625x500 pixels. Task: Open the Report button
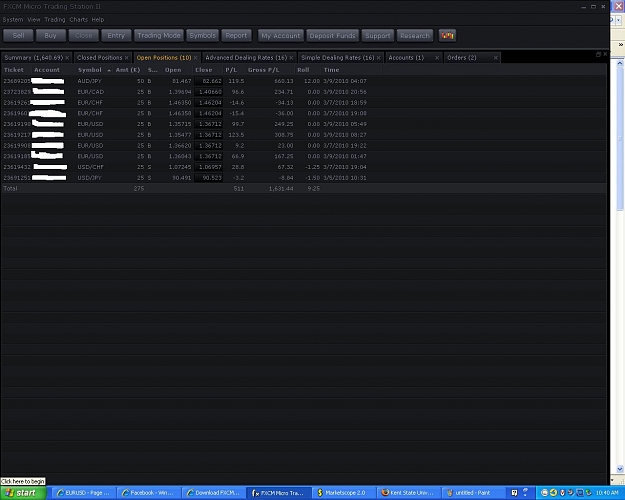(236, 35)
